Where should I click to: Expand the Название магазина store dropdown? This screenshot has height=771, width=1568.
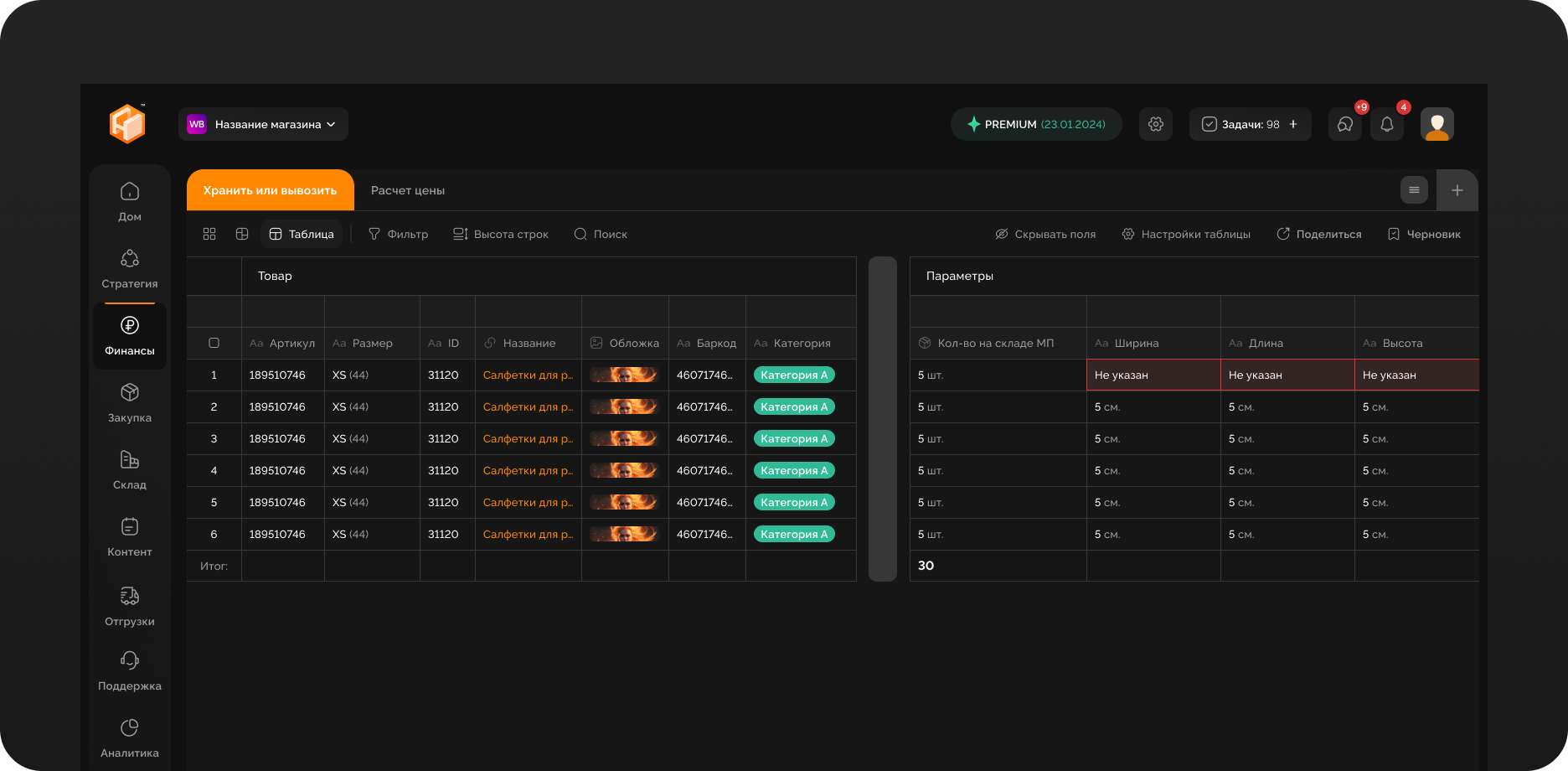[x=263, y=124]
